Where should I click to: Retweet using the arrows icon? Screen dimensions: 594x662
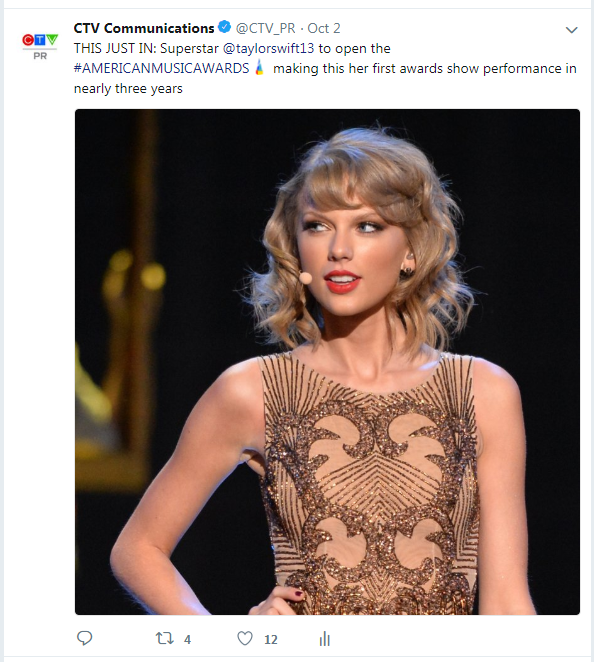(x=165, y=638)
